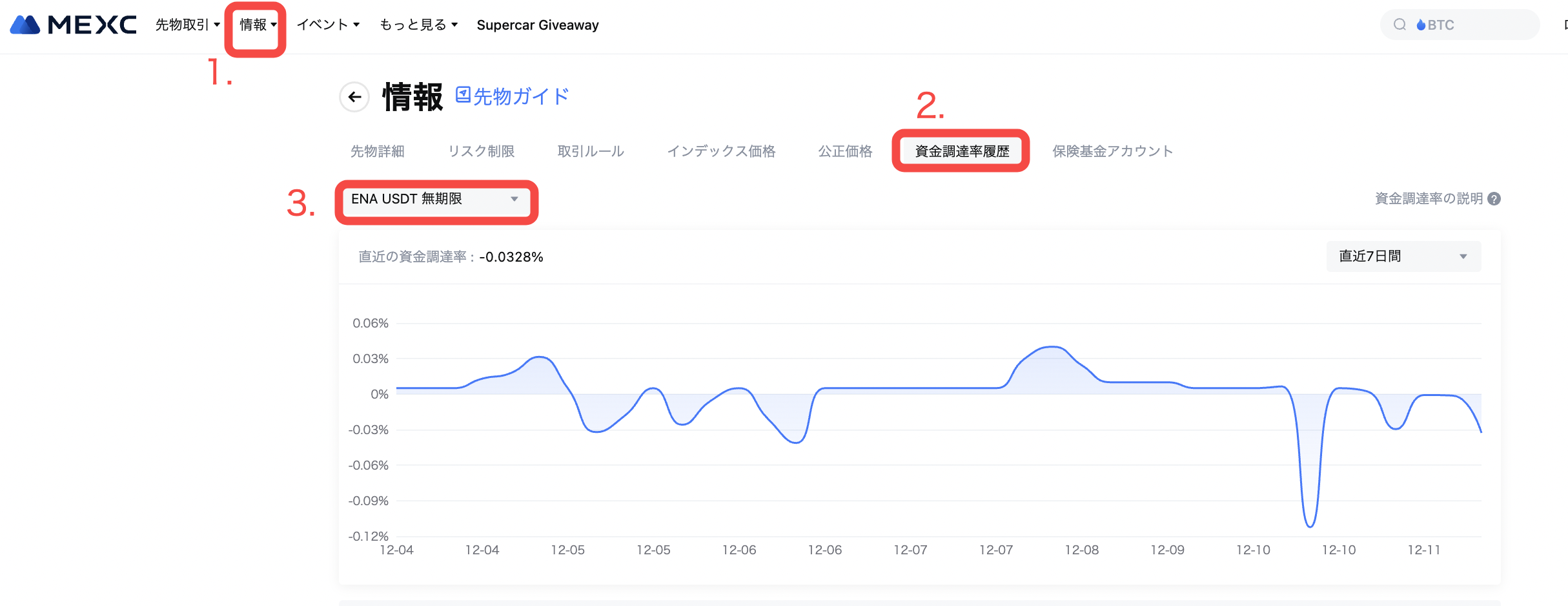Switch to the リスク制限 tab
The image size is (1568, 606).
[481, 151]
